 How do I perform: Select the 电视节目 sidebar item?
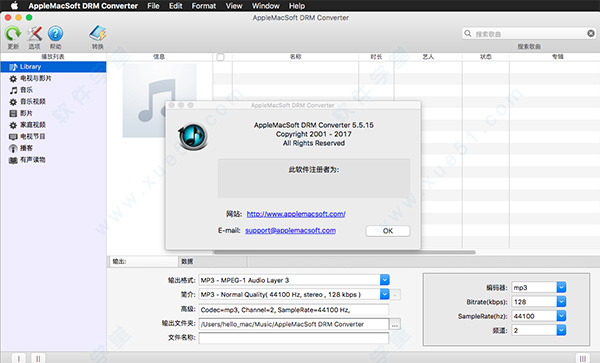pyautogui.click(x=54, y=137)
